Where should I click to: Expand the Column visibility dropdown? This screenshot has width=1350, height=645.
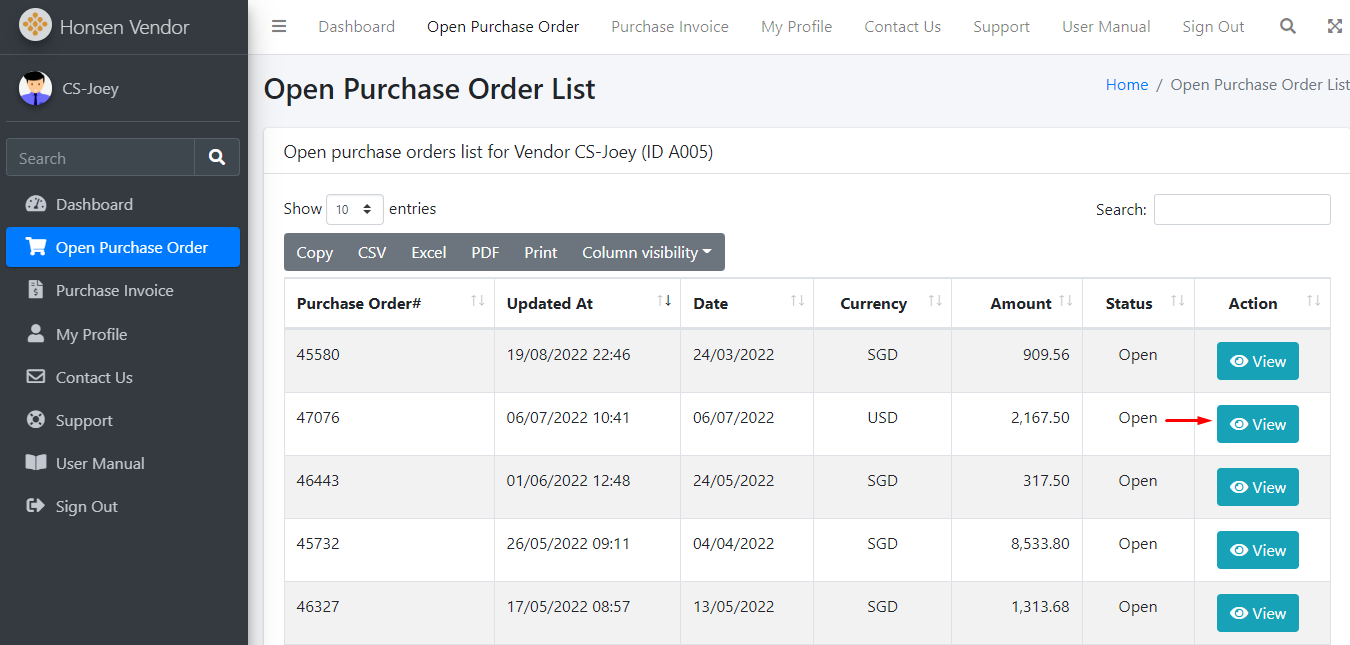646,253
